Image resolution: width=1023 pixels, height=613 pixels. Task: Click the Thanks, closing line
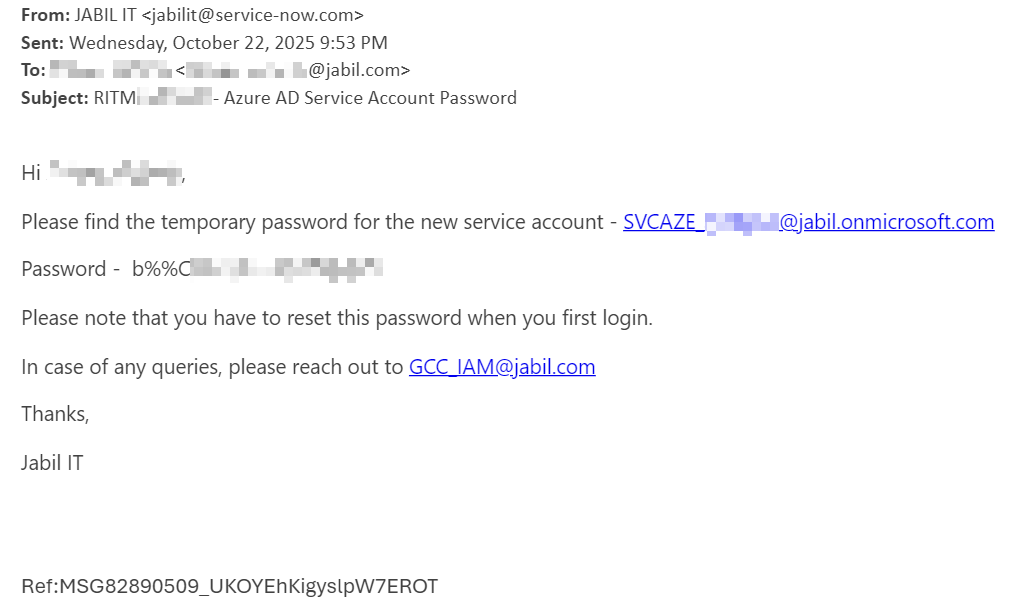coord(55,414)
